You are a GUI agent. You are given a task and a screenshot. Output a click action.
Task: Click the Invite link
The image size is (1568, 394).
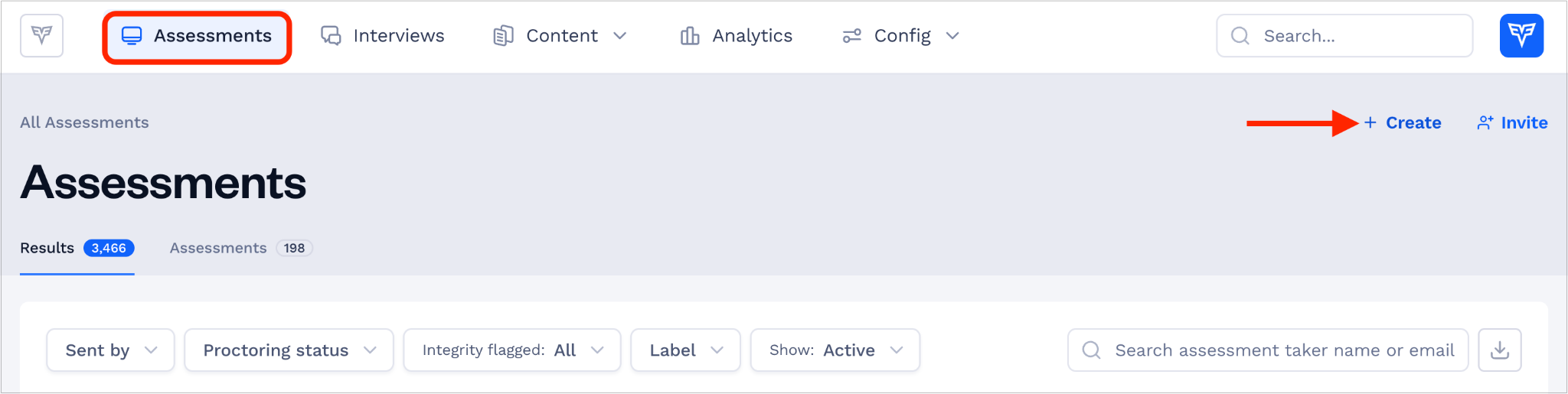pos(1512,123)
